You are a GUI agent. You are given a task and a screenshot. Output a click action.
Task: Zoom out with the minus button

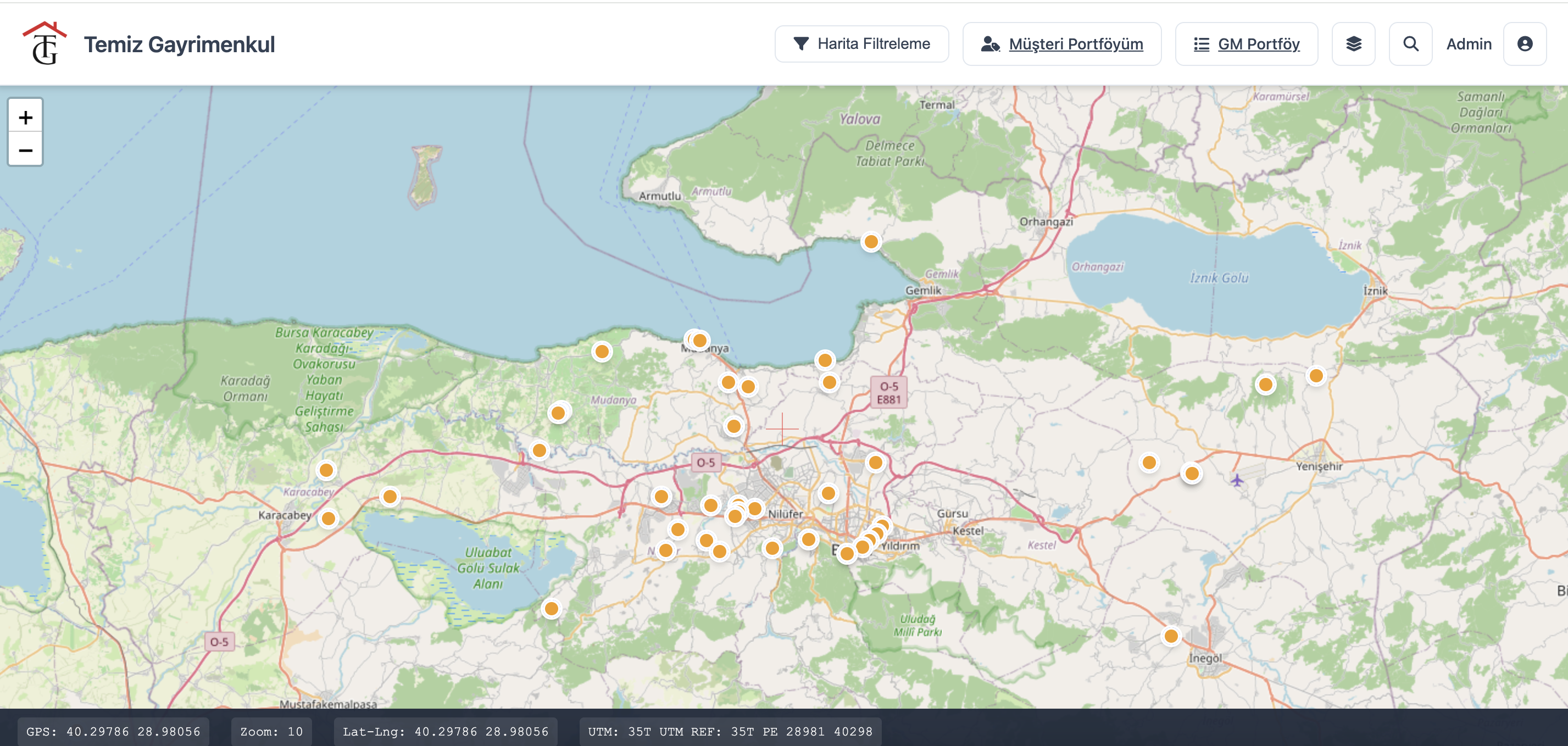pos(26,149)
